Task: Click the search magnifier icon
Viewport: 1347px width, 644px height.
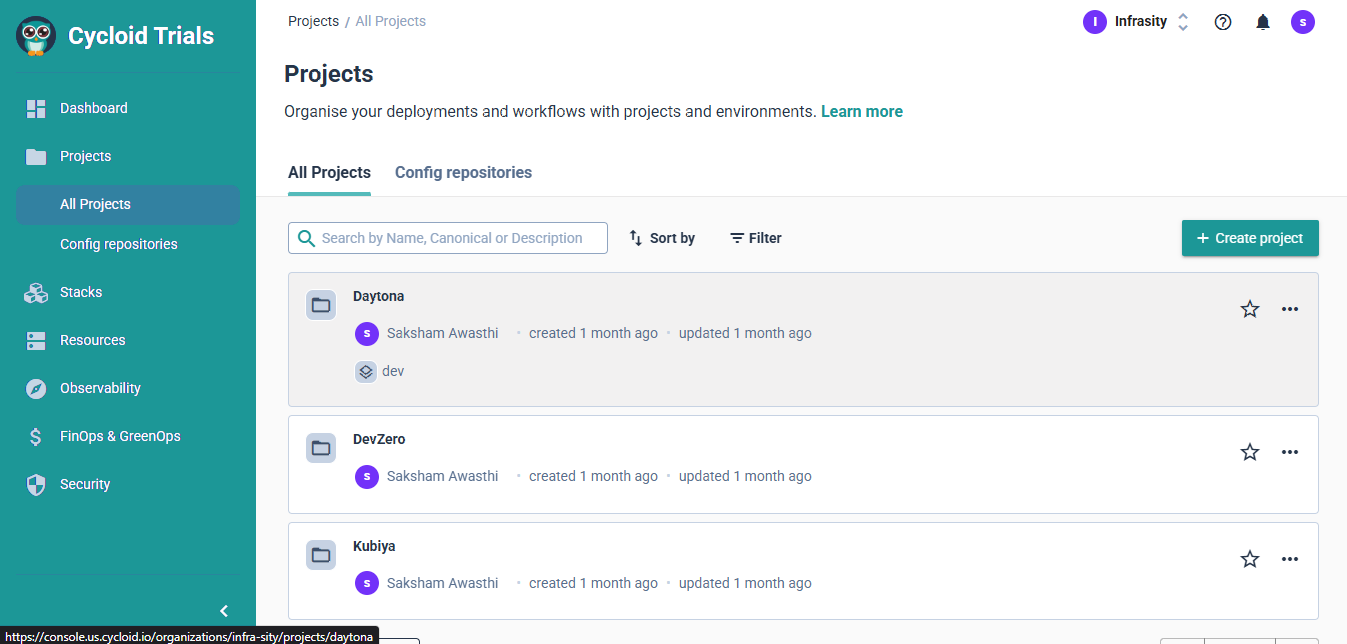Action: click(306, 238)
